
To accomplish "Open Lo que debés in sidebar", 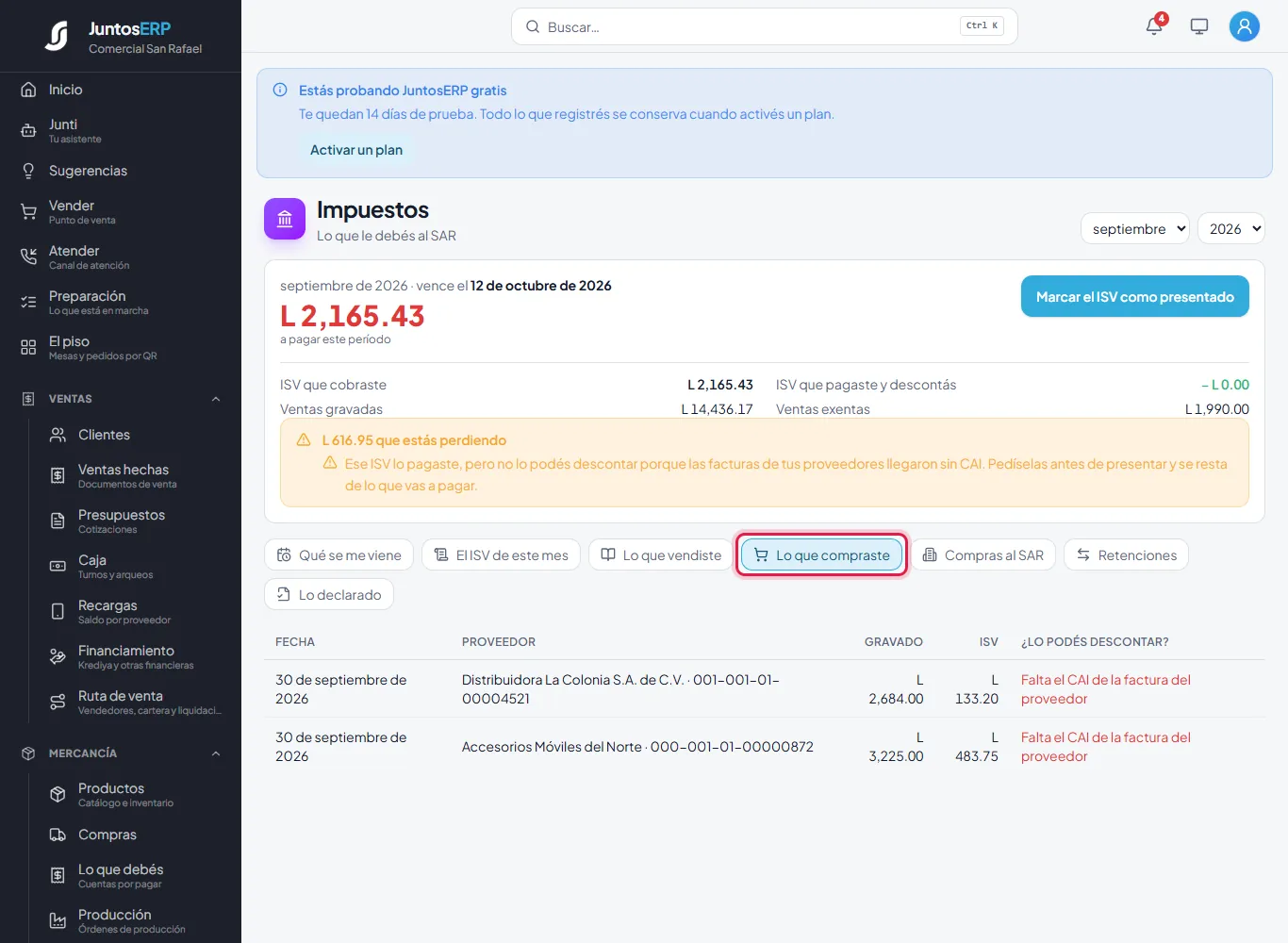I will [x=135, y=876].
